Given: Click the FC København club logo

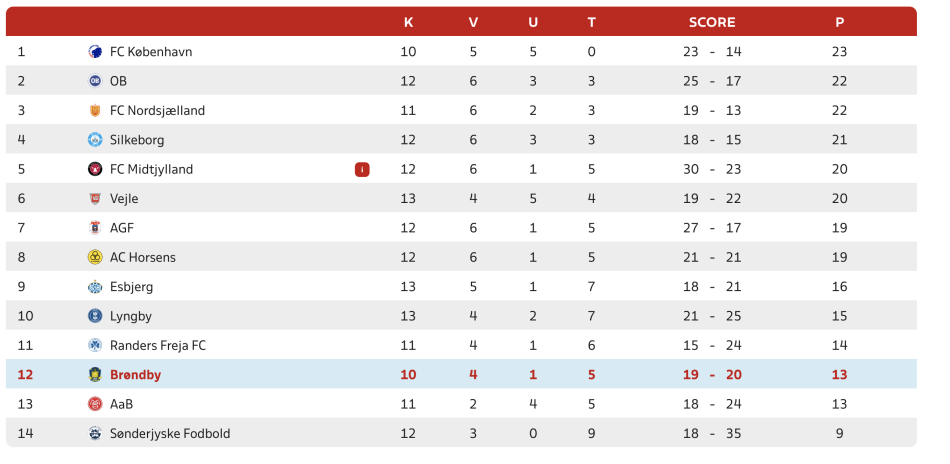Looking at the screenshot, I should 95,52.
